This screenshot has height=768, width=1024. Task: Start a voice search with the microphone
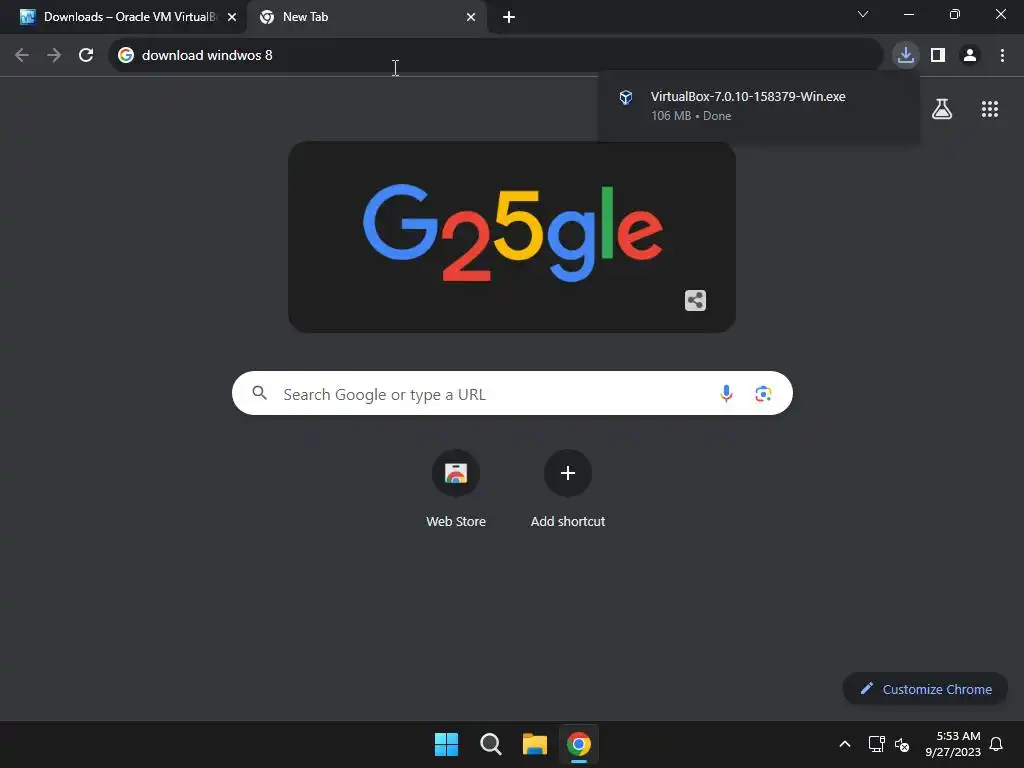726,393
